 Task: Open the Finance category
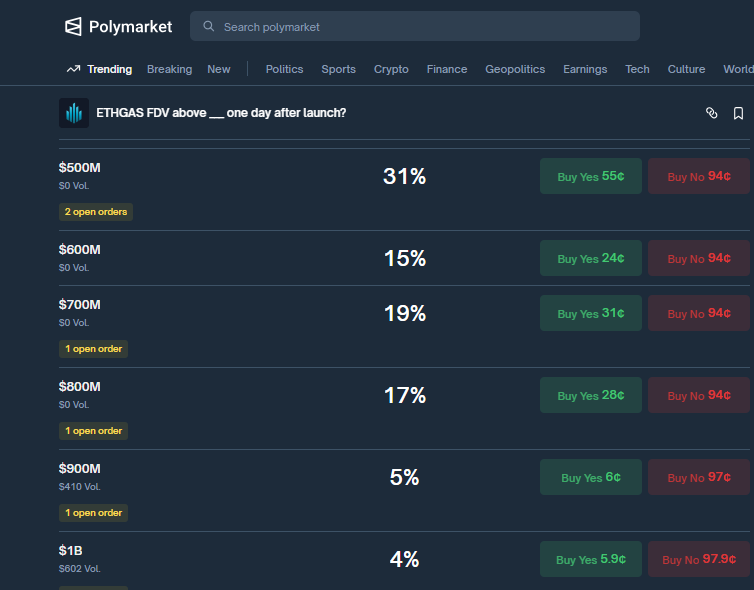pyautogui.click(x=447, y=69)
